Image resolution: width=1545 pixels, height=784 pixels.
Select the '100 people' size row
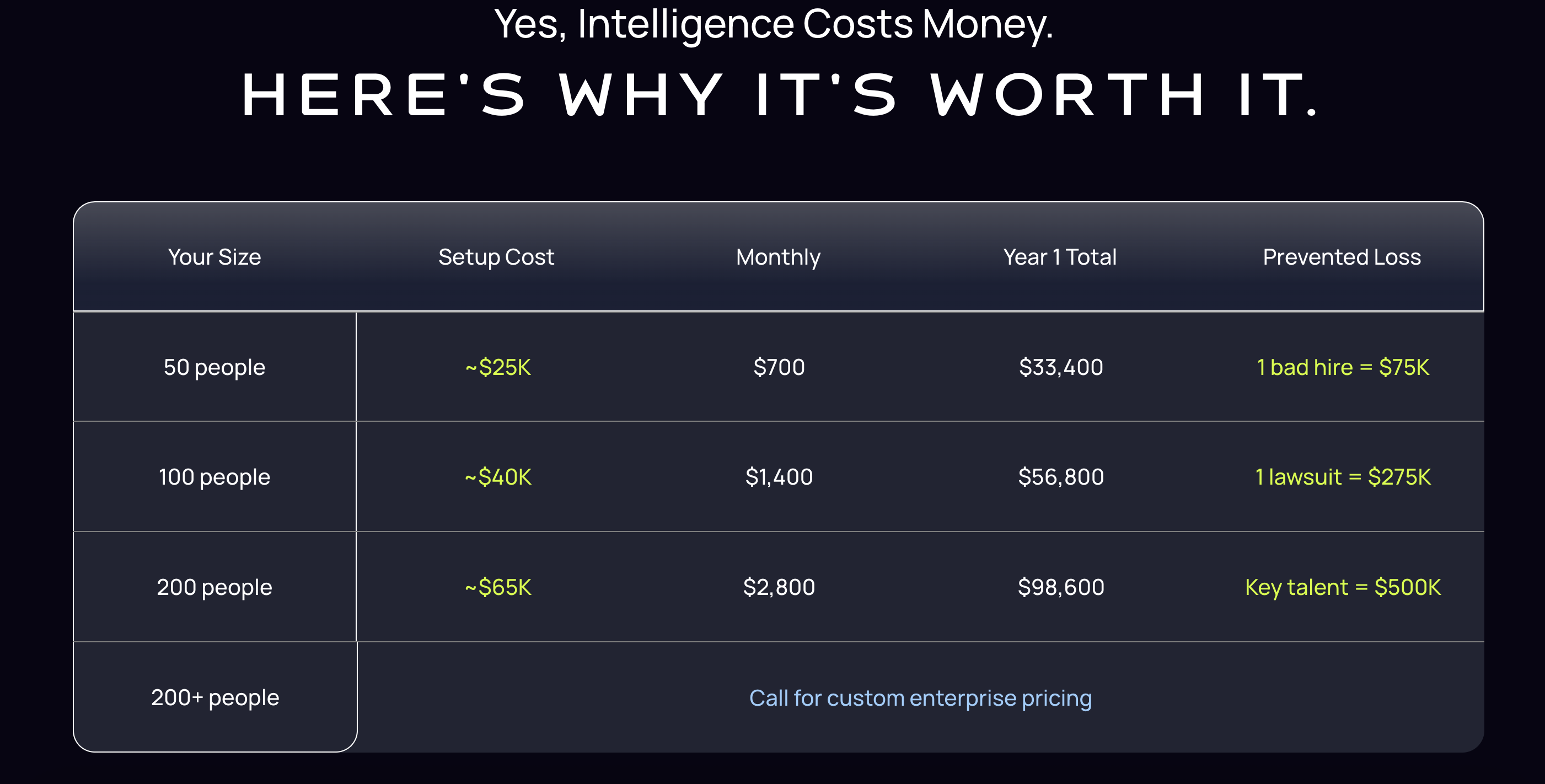pyautogui.click(x=779, y=476)
